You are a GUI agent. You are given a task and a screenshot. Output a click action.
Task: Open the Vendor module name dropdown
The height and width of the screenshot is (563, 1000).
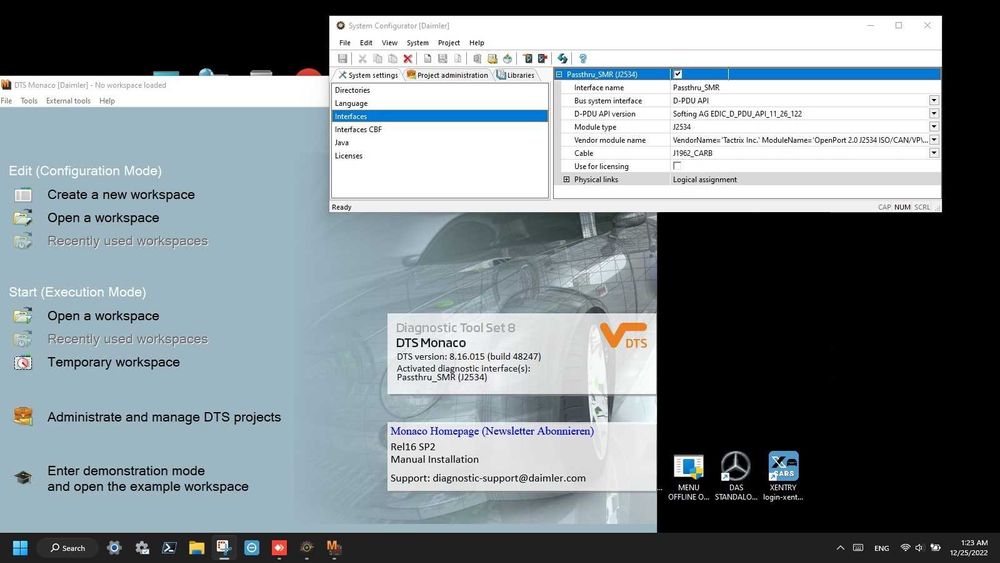934,140
